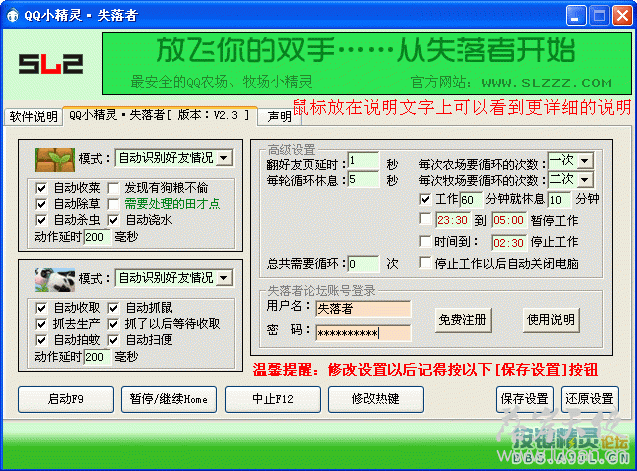The height and width of the screenshot is (471, 637).
Task: Click the 失落者论坛账号登录 group label
Action: (x=321, y=291)
